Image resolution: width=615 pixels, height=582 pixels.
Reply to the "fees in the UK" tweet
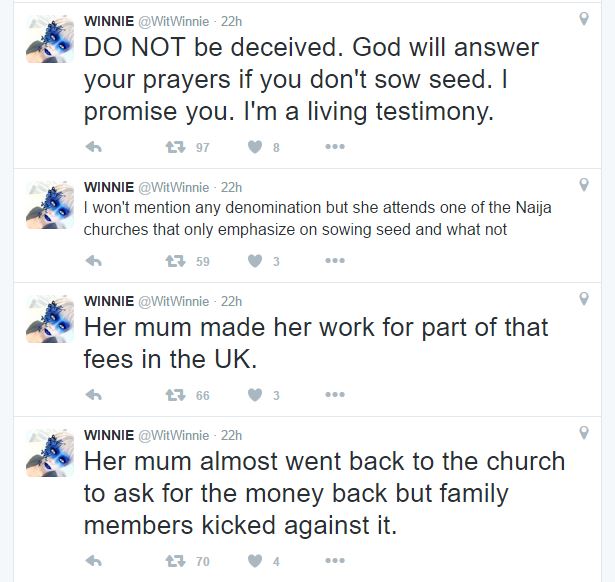coord(95,395)
